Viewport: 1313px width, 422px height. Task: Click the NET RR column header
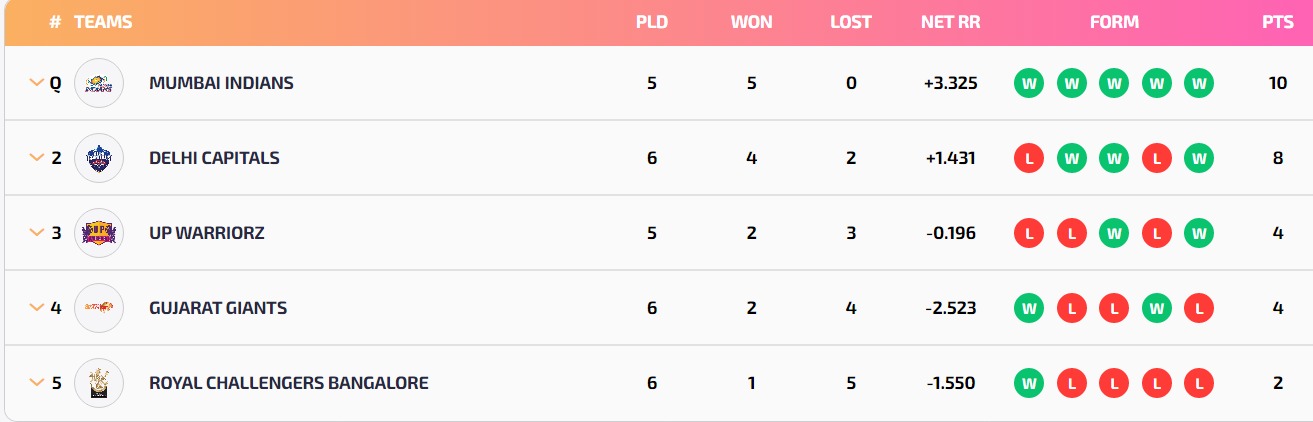[x=950, y=22]
